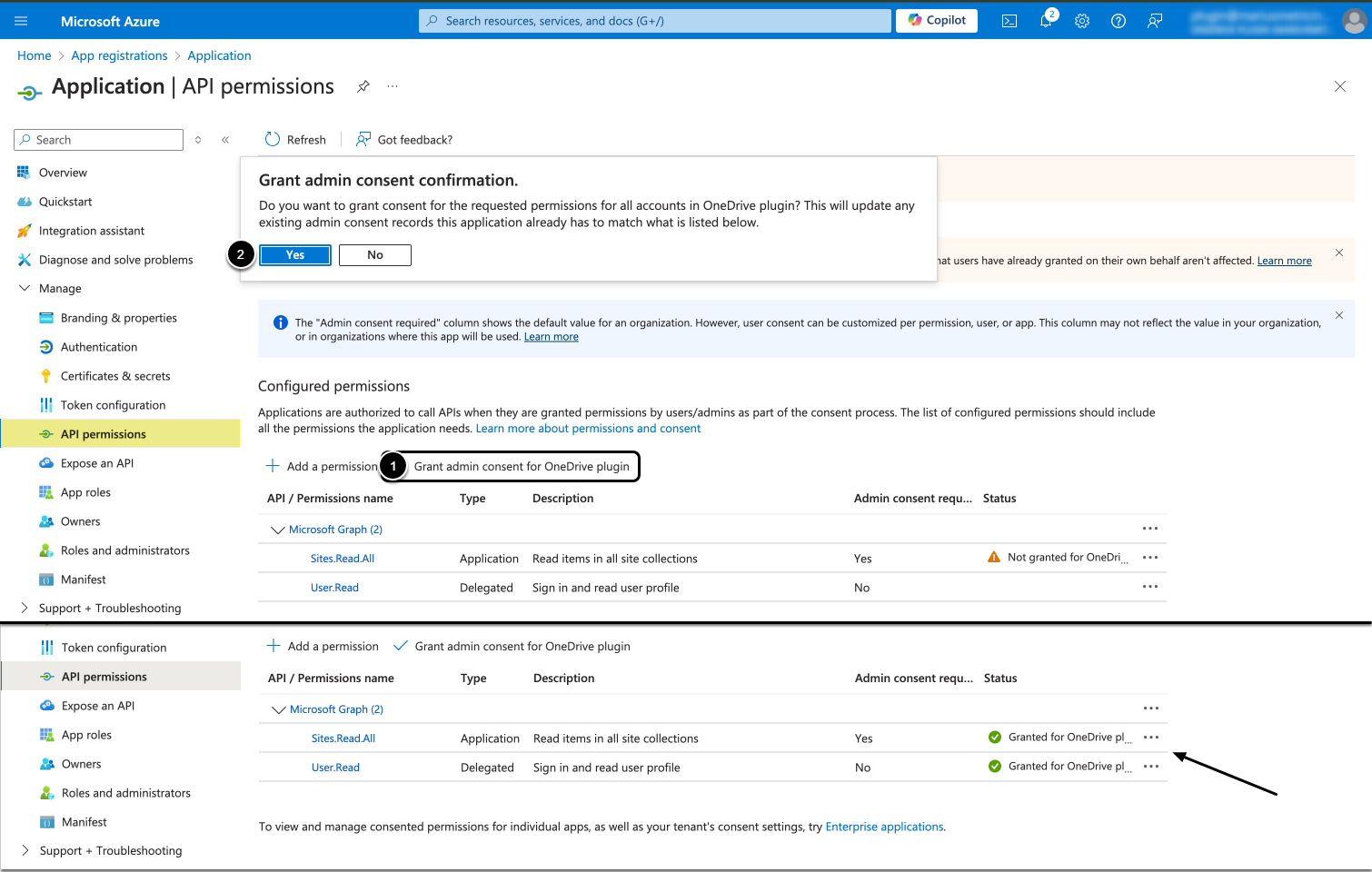
Task: Click Grant admin consent for OneDrive plugin
Action: point(521,466)
